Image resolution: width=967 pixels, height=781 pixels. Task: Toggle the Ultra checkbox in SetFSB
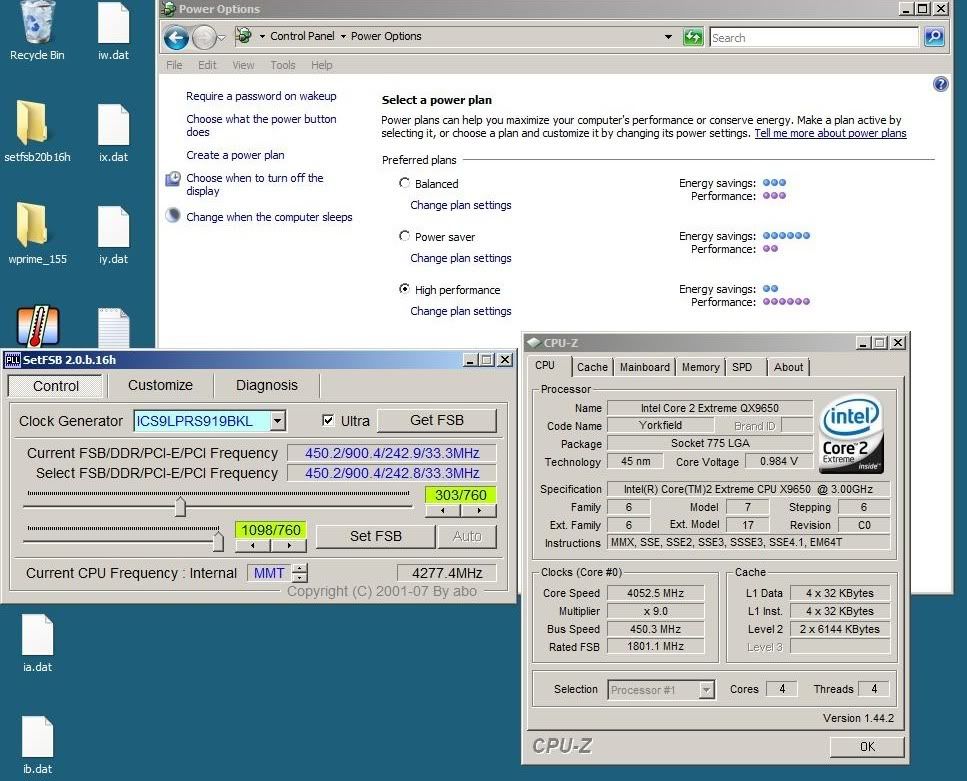click(x=328, y=420)
